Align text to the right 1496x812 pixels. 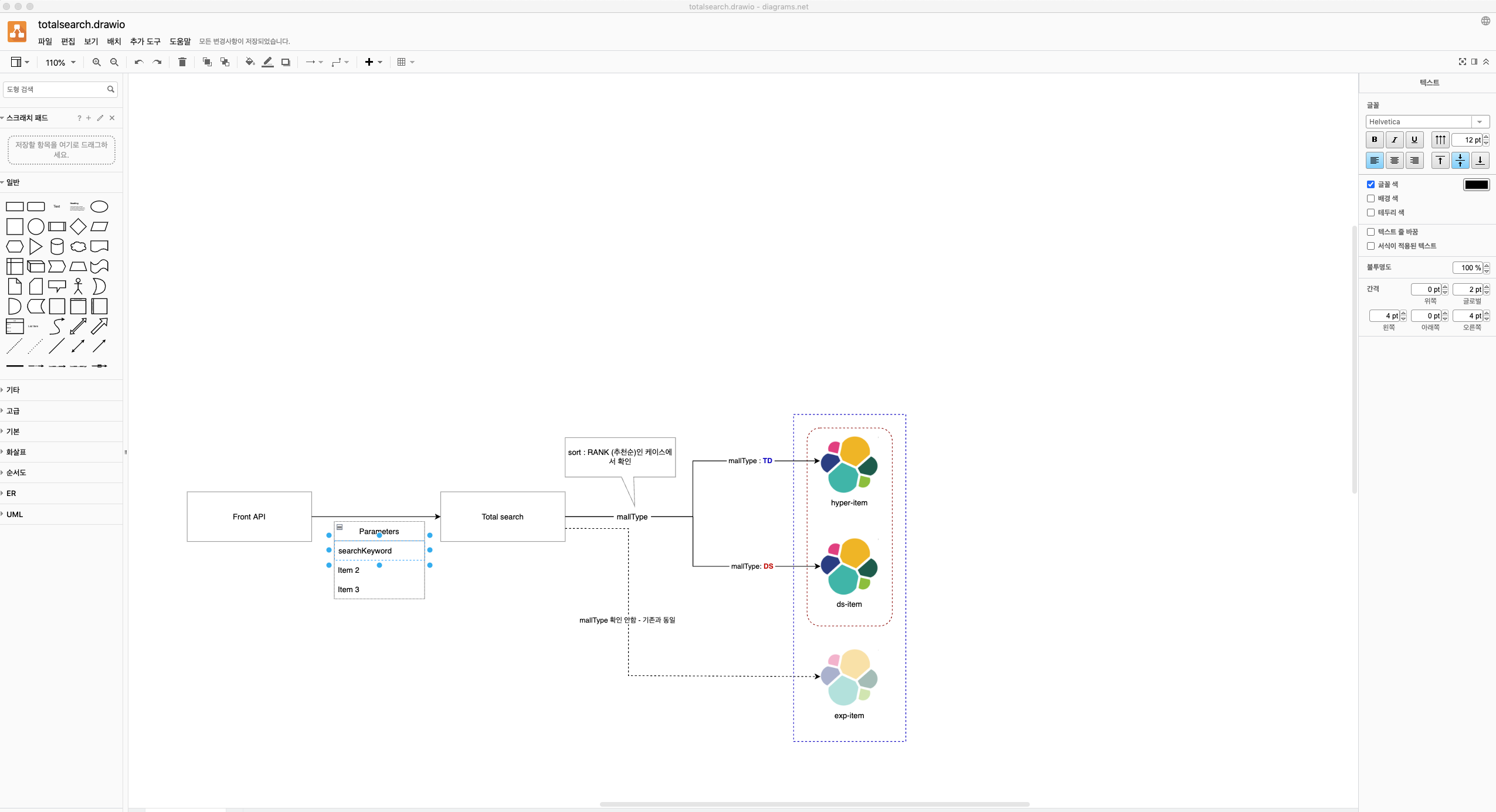tap(1414, 160)
